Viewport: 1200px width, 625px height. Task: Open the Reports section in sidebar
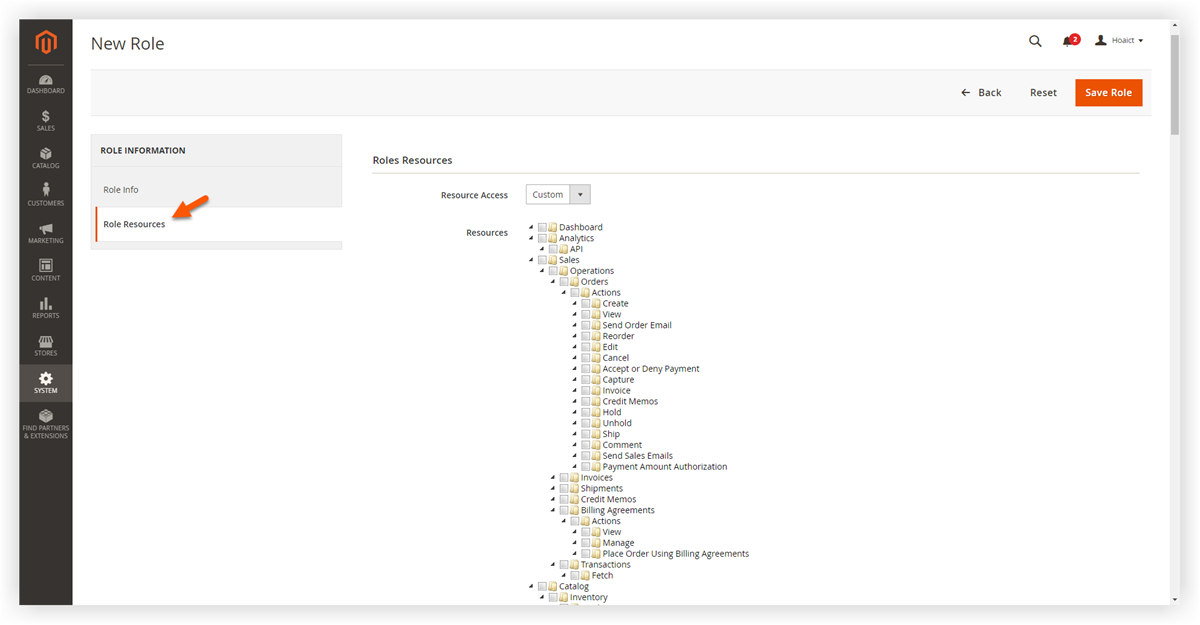45,308
